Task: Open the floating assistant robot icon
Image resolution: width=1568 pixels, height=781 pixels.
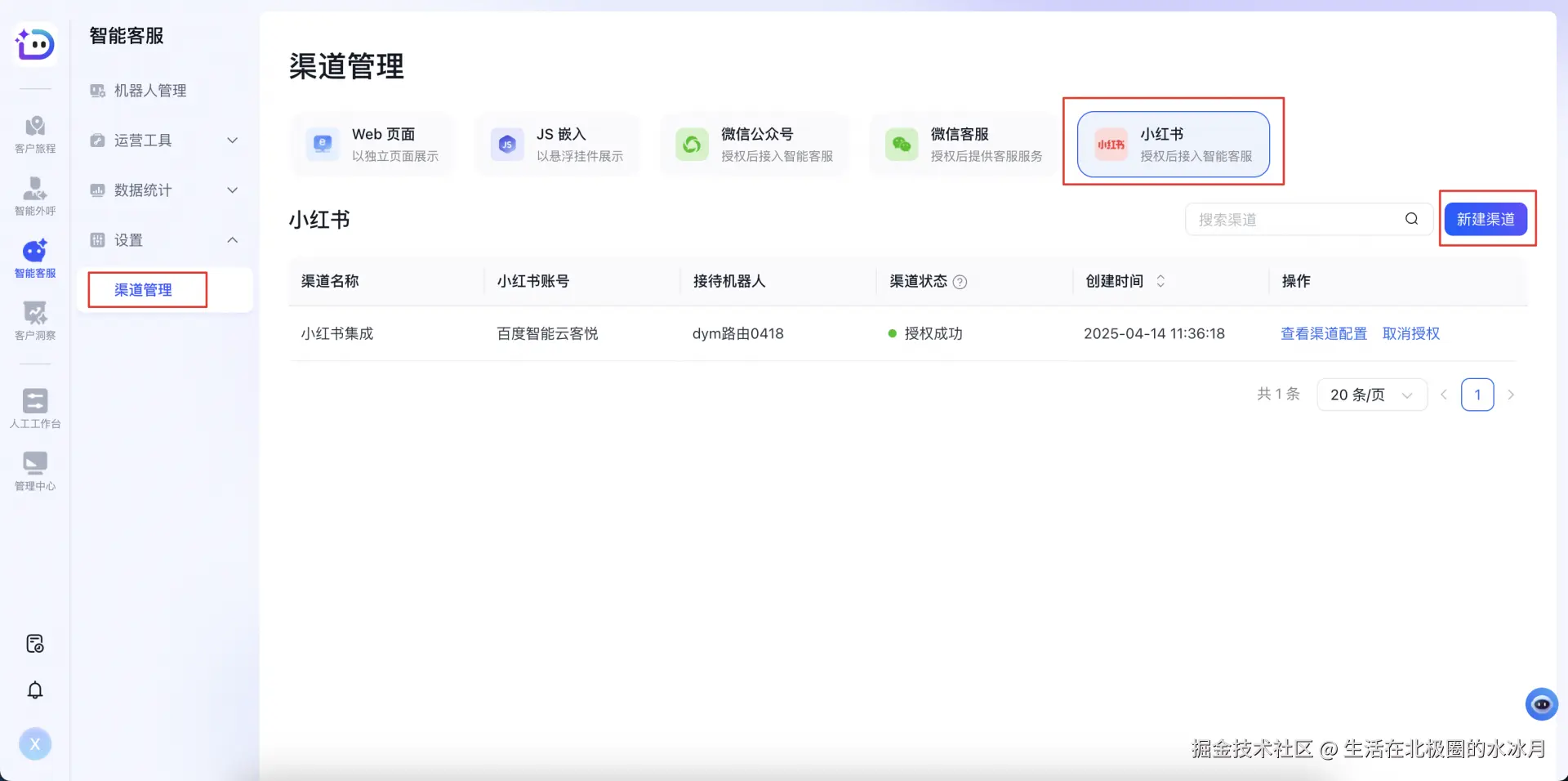Action: click(1541, 704)
